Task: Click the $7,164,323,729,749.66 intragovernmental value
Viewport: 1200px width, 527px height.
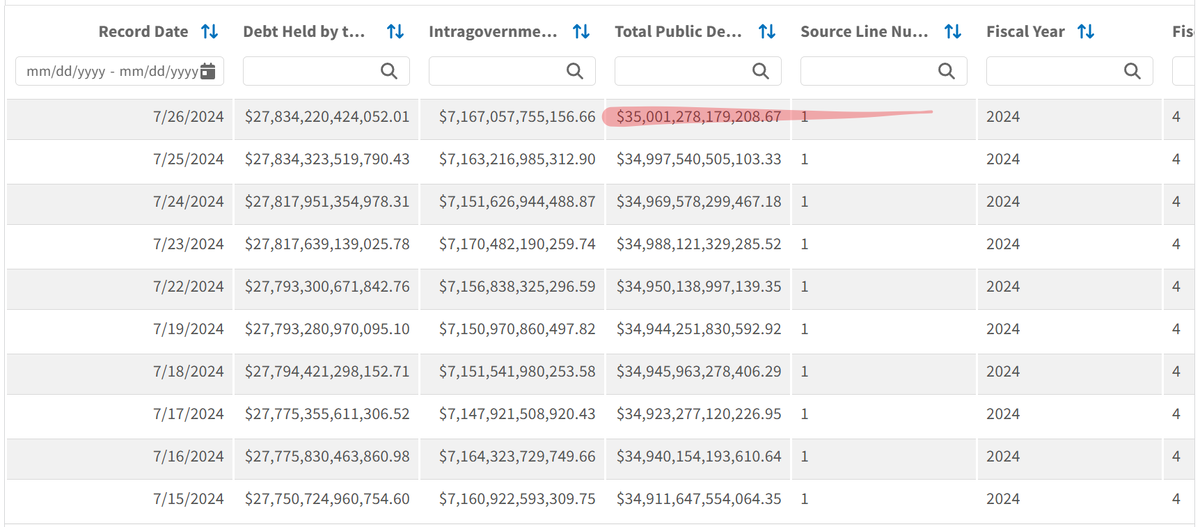Action: [518, 457]
